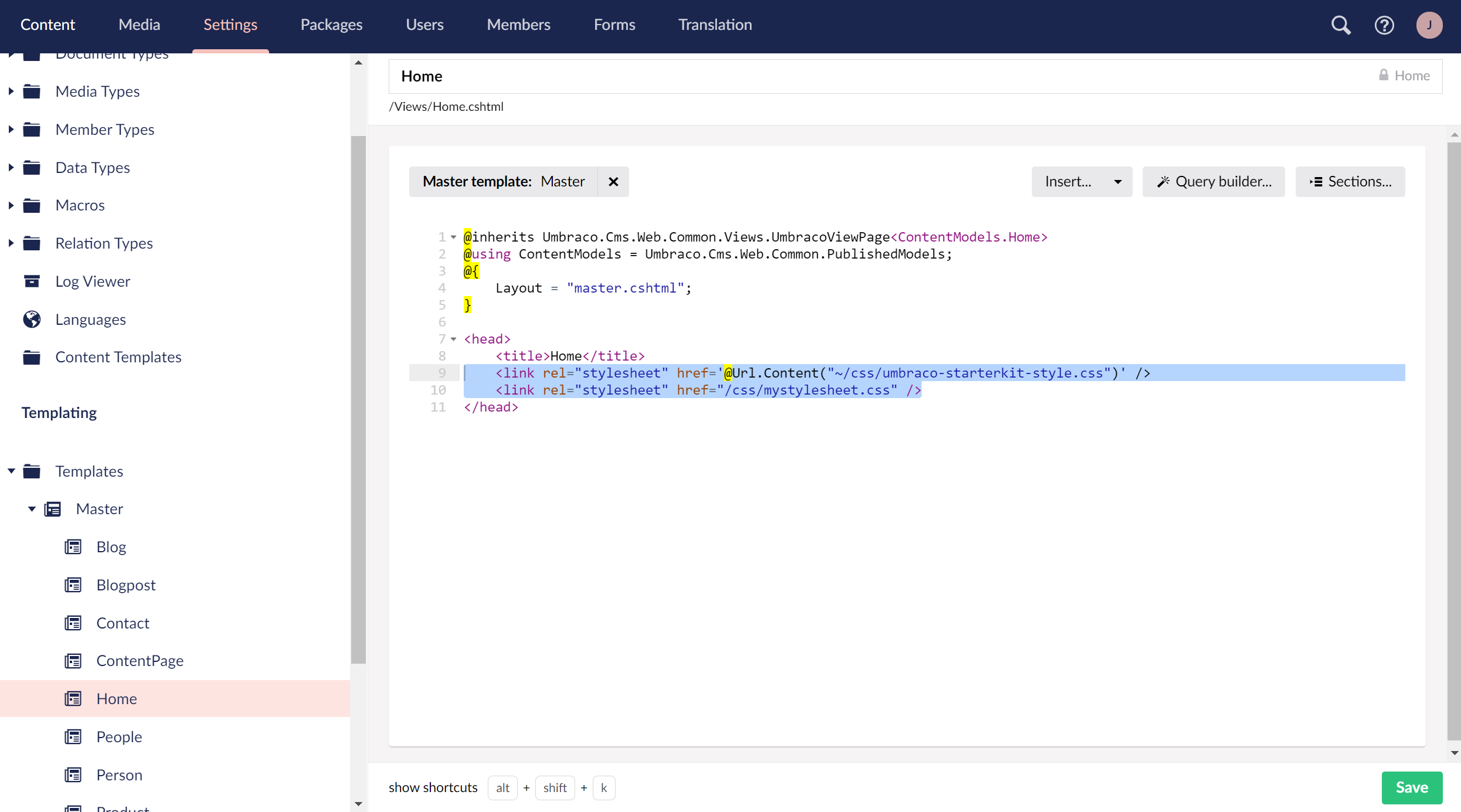This screenshot has width=1461, height=812.
Task: Click the Languages globe icon
Action: tap(32, 320)
